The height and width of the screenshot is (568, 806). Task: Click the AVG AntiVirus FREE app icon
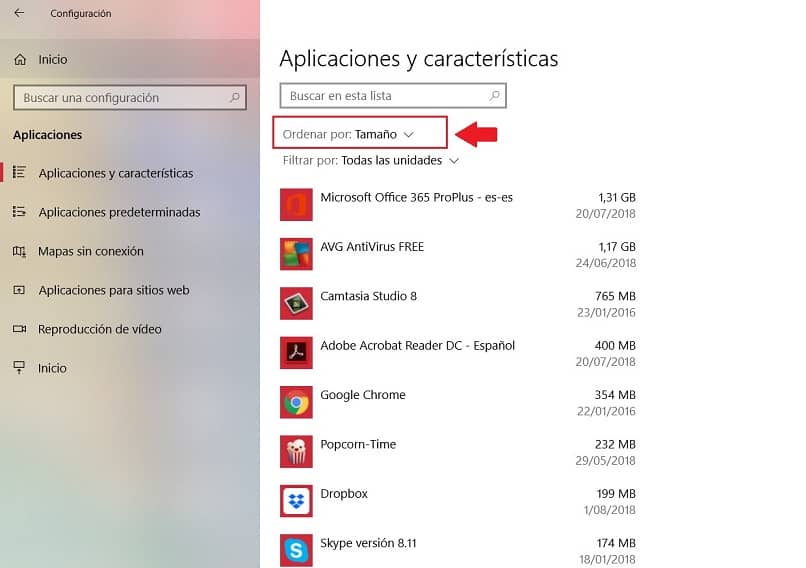[296, 254]
